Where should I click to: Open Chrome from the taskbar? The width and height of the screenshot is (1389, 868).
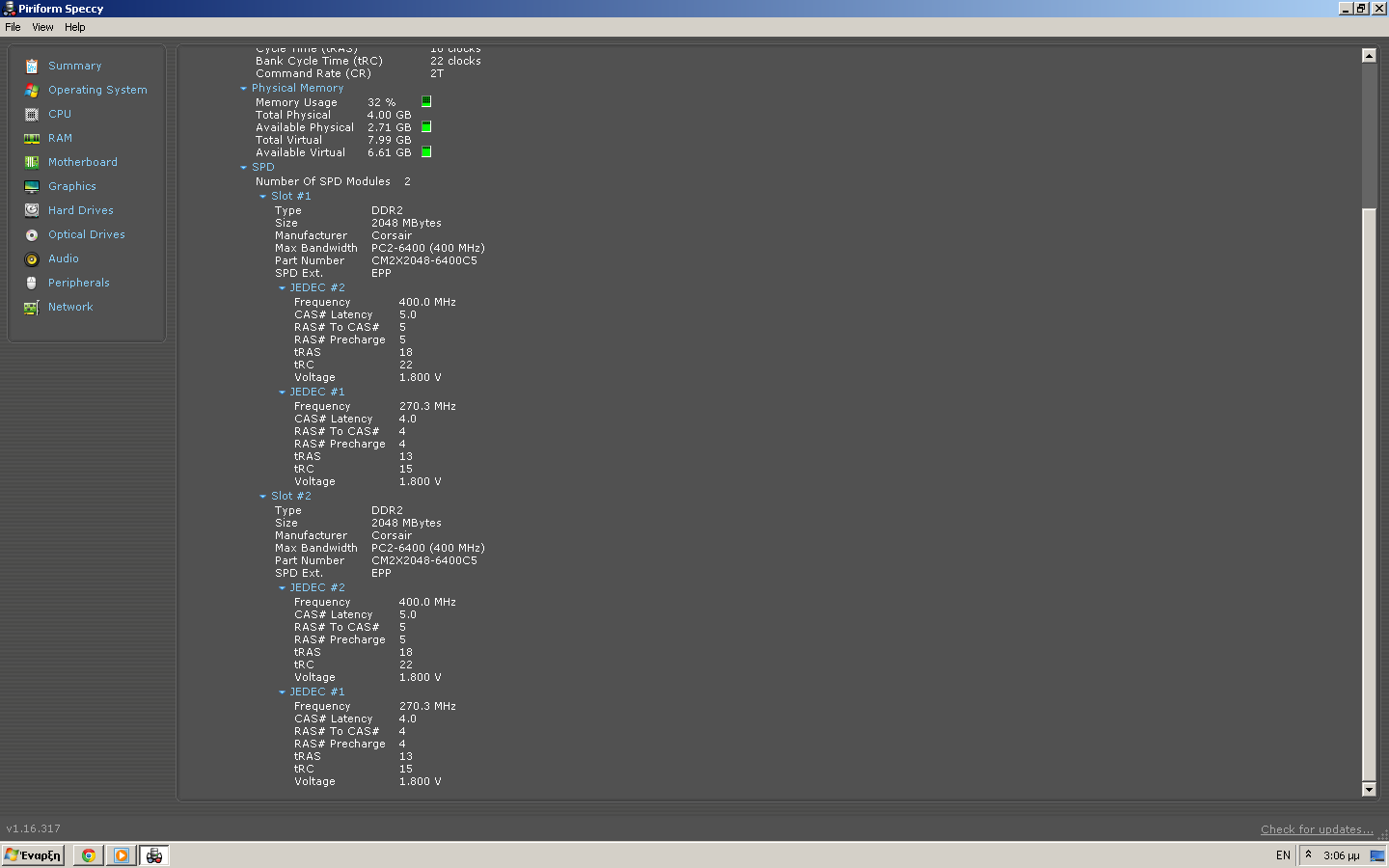[89, 855]
